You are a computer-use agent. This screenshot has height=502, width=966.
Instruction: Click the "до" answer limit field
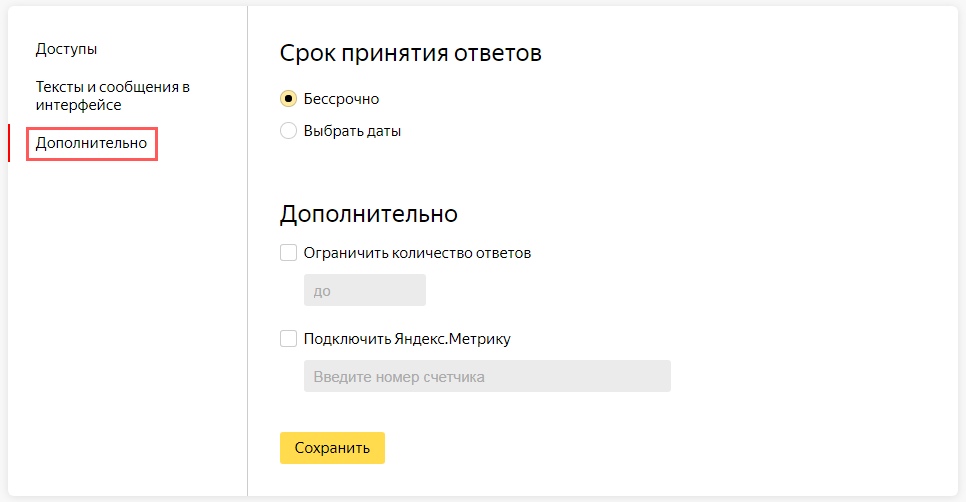pos(364,291)
